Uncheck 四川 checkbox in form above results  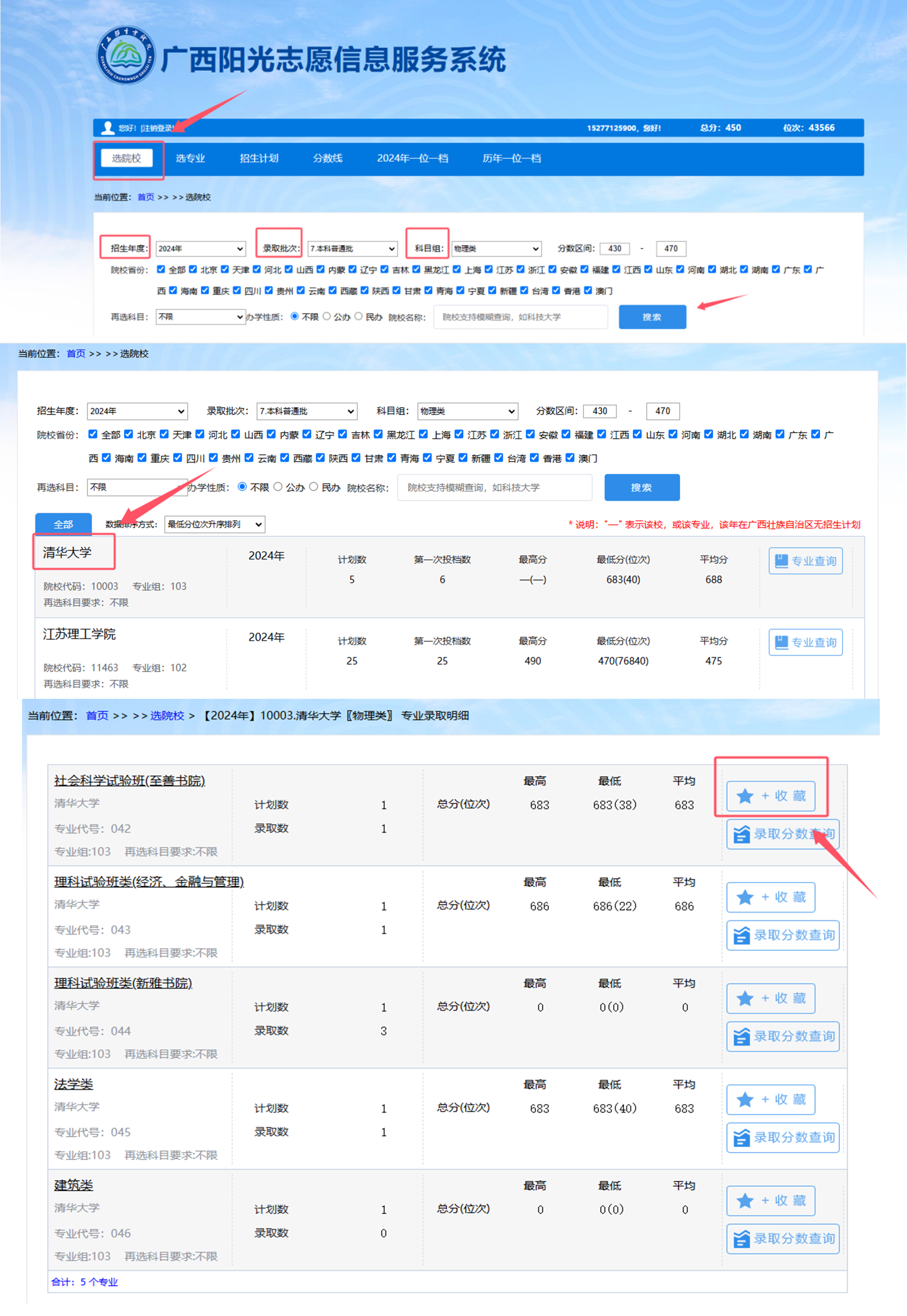tap(178, 458)
